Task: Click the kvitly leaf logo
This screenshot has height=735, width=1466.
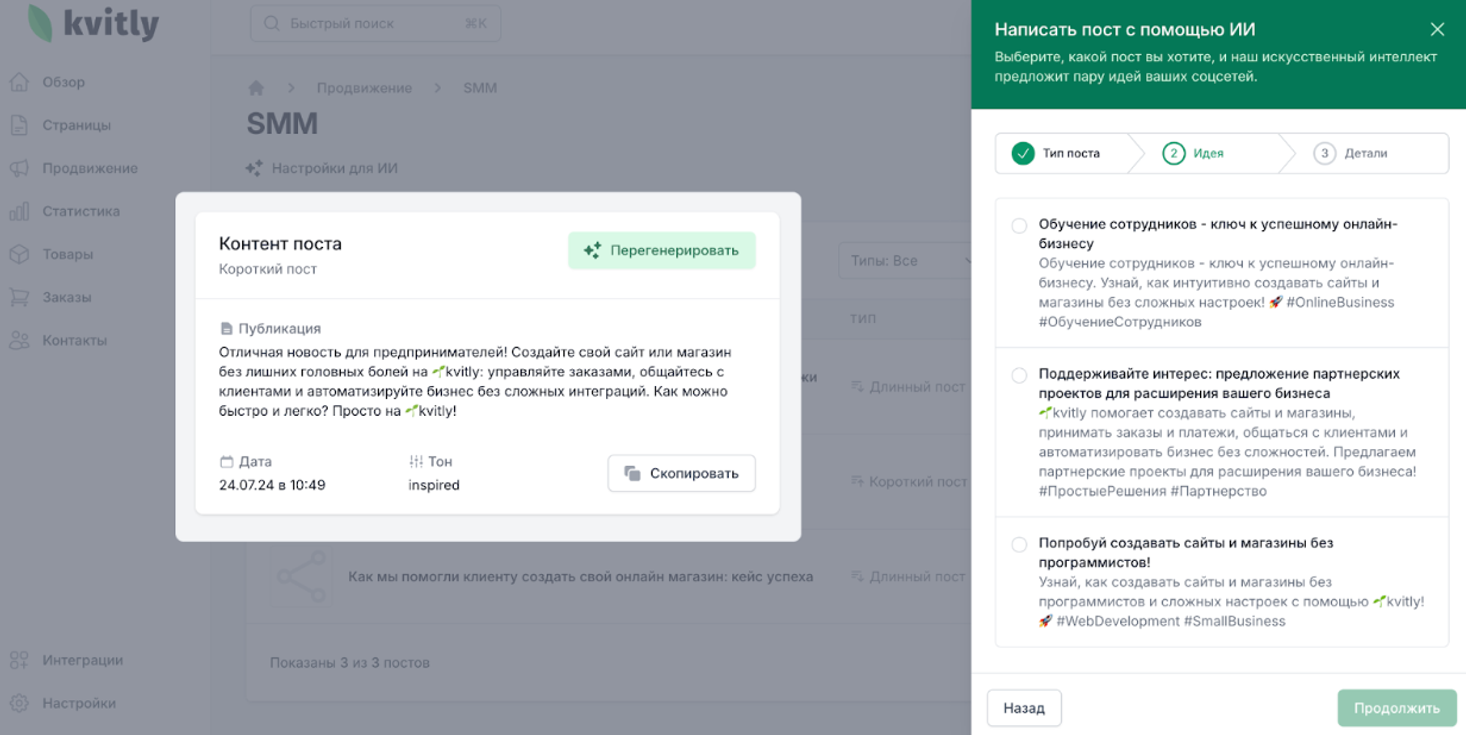Action: pyautogui.click(x=40, y=23)
